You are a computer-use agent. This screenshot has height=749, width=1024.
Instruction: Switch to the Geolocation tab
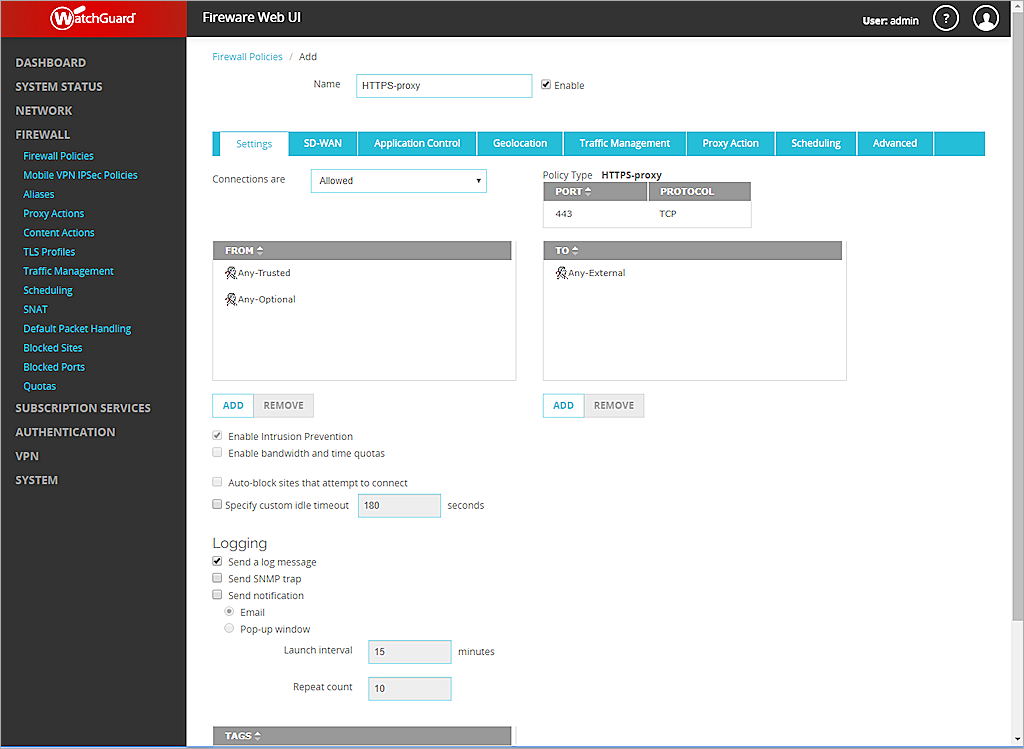[520, 143]
